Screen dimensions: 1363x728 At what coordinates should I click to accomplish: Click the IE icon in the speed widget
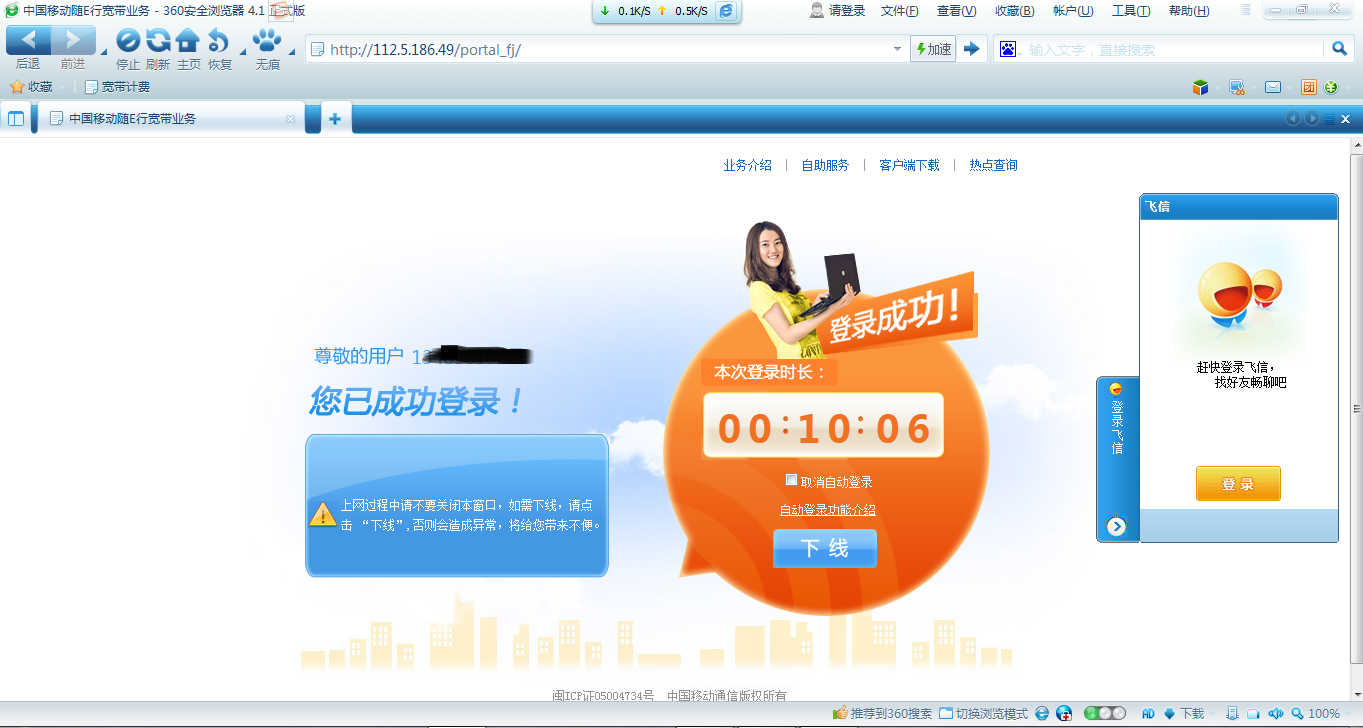pos(727,11)
